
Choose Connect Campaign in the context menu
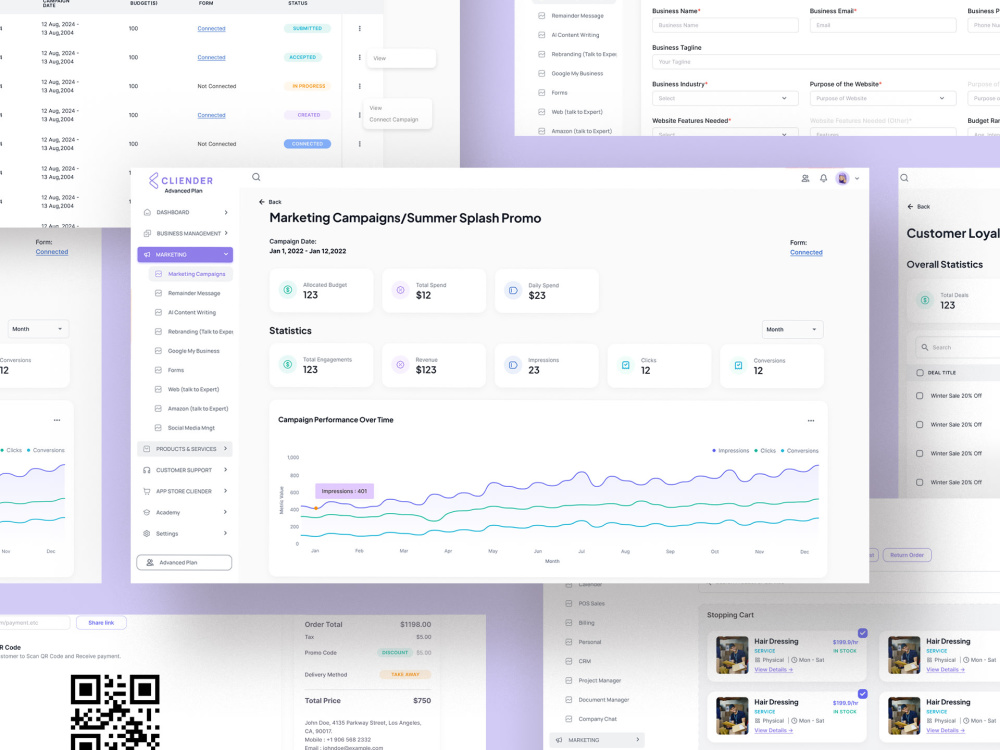393,120
